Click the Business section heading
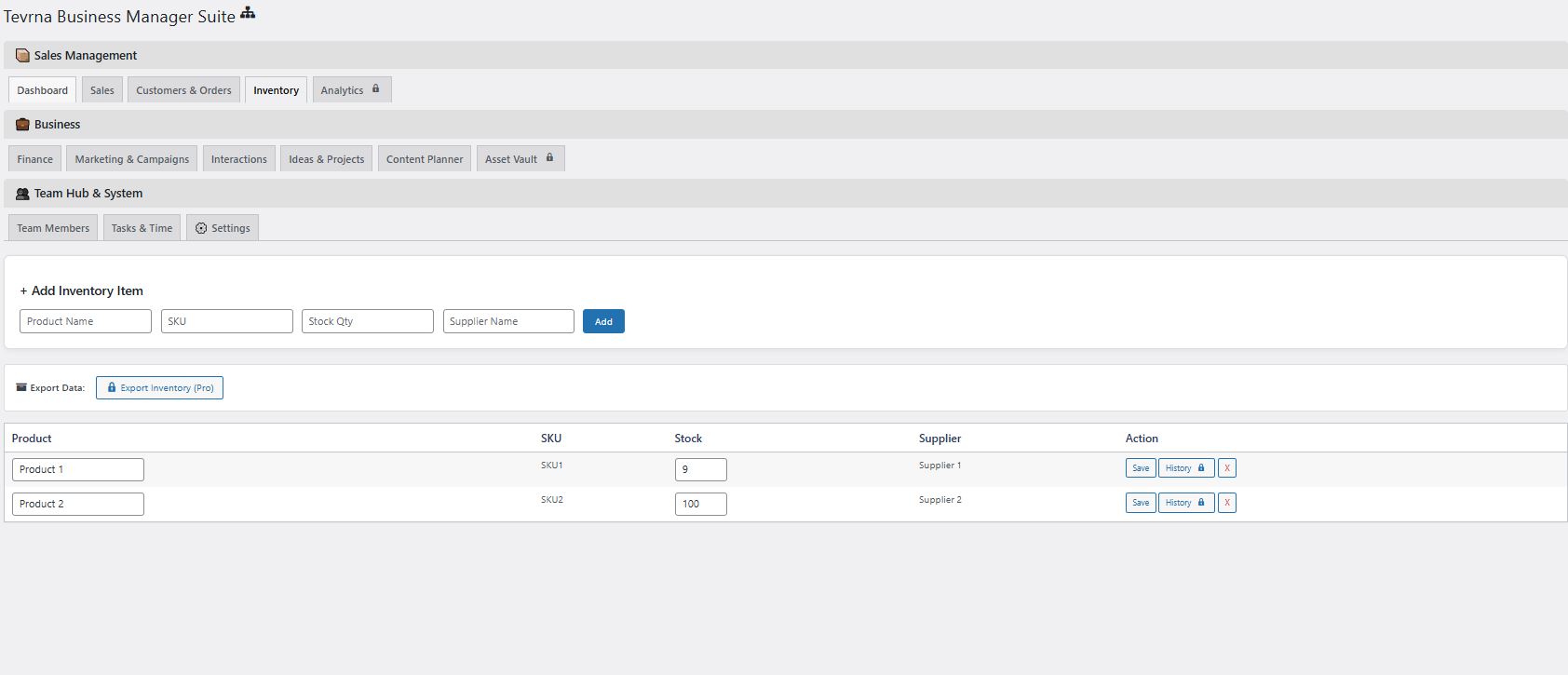 (x=58, y=125)
